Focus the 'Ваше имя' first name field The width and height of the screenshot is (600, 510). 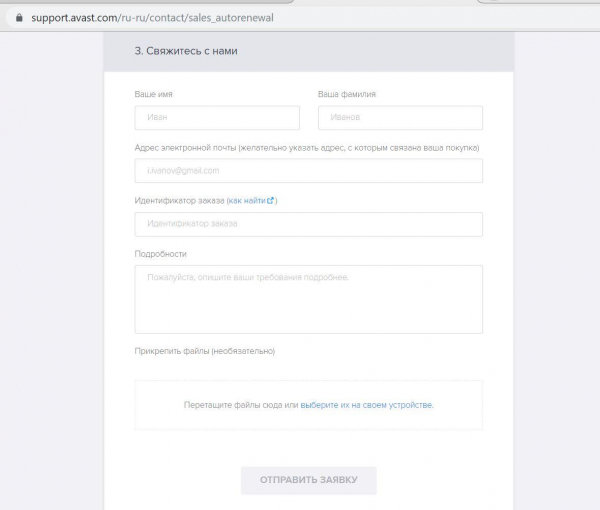pyautogui.click(x=217, y=118)
